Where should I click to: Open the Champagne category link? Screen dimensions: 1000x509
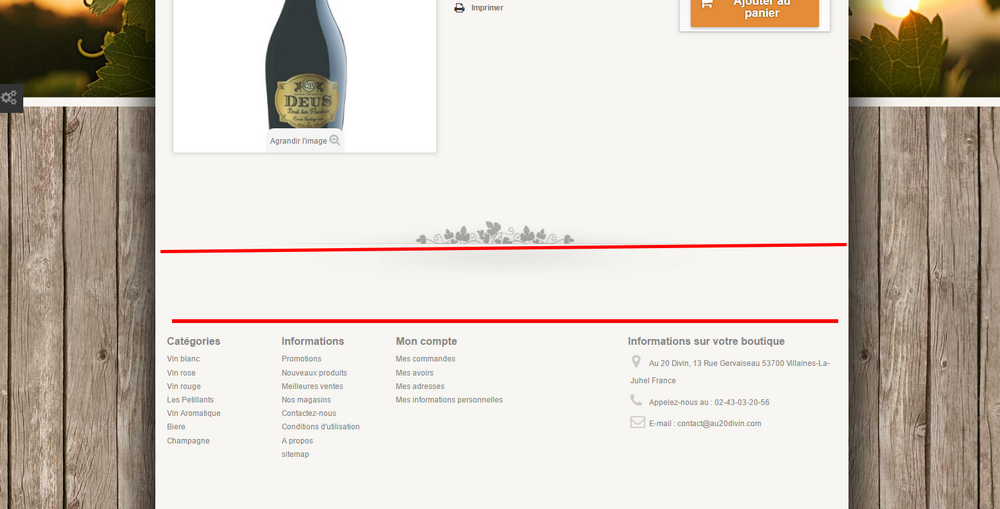[x=188, y=441]
